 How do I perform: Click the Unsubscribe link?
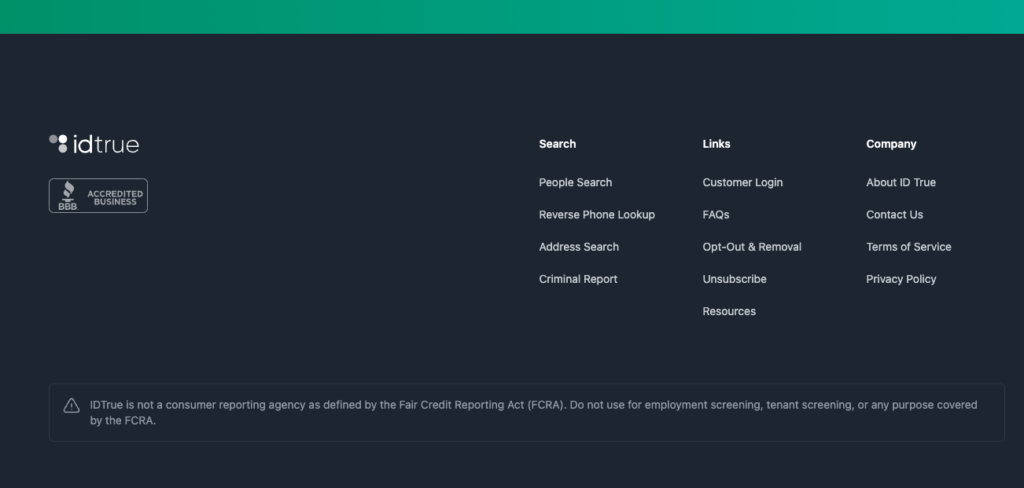coord(734,279)
